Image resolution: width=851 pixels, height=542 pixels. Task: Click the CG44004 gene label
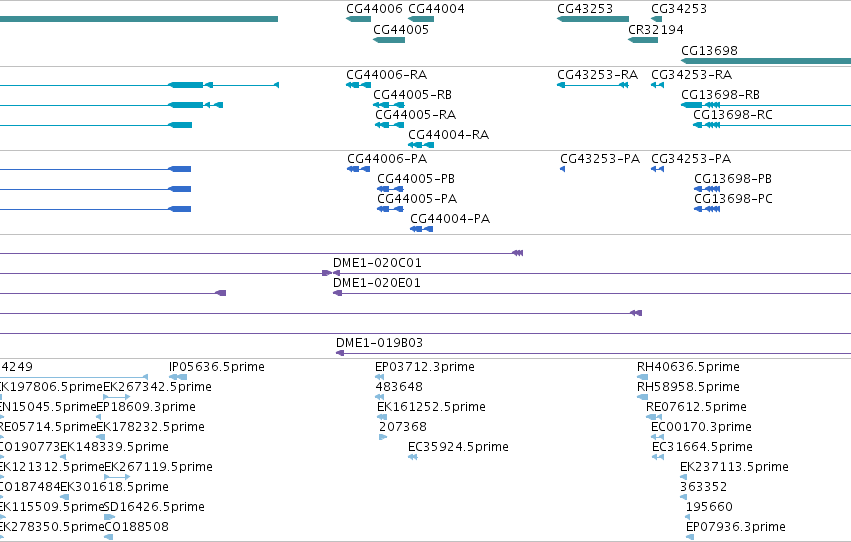[x=436, y=9]
